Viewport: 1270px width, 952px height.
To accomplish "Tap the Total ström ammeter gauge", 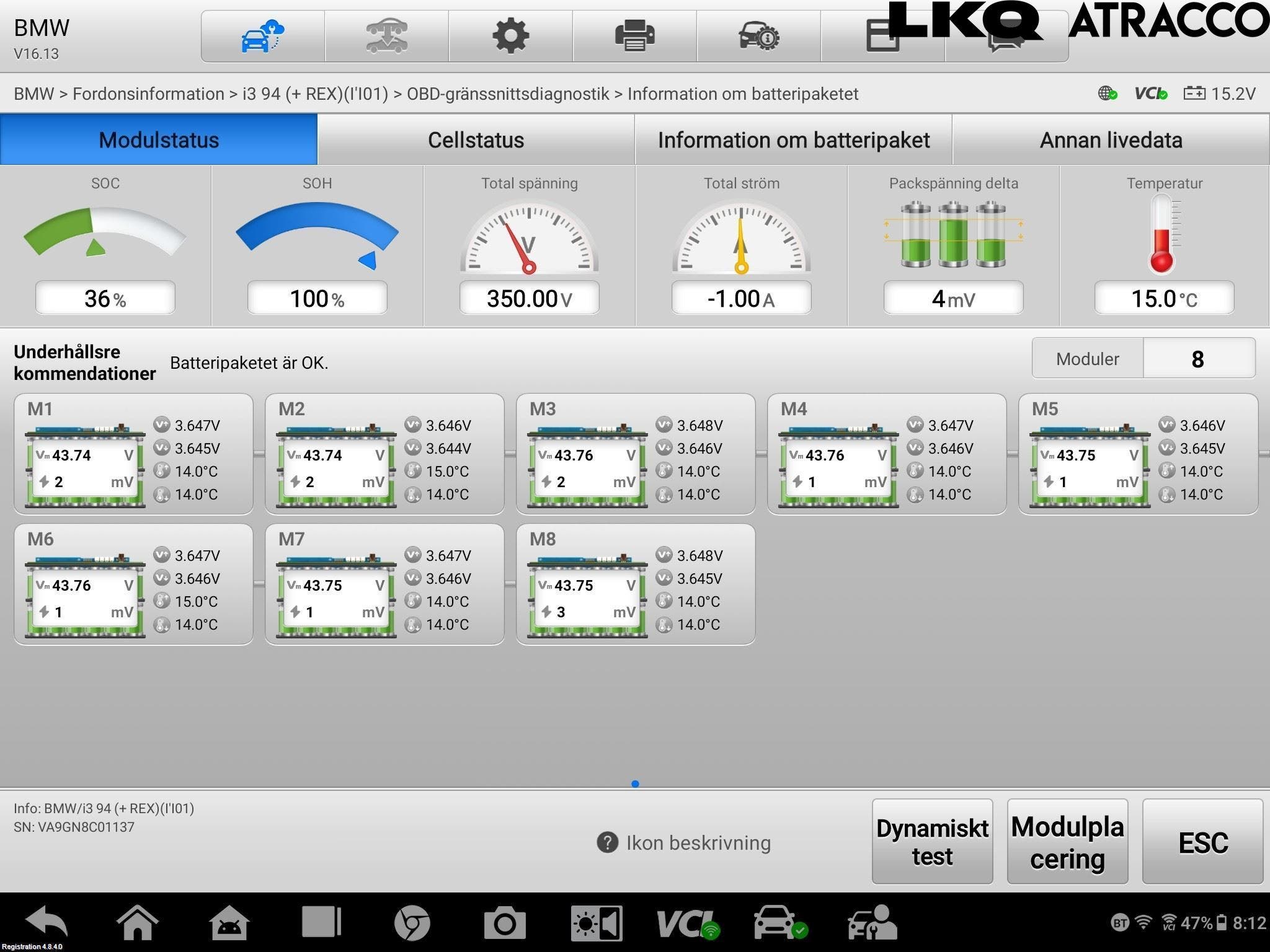I will tap(741, 237).
